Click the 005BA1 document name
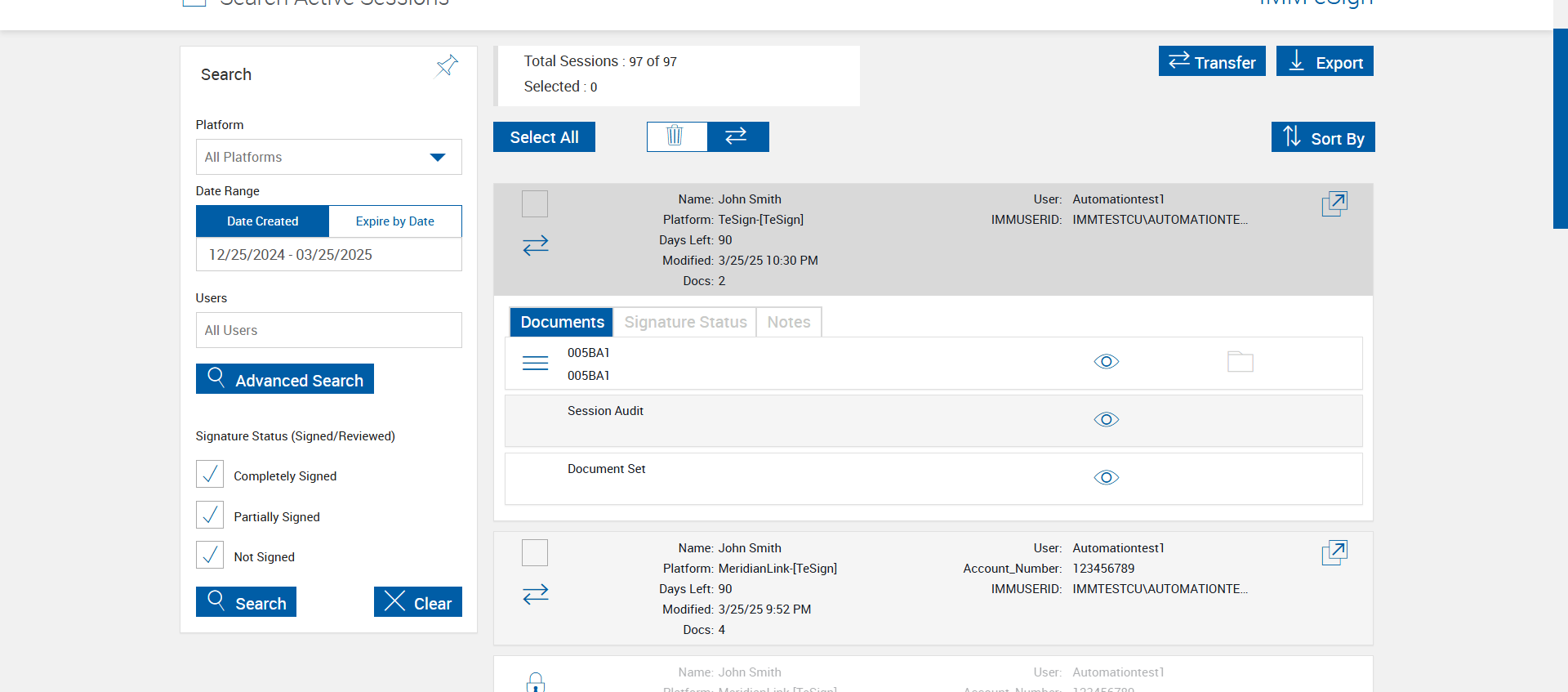The height and width of the screenshot is (692, 1568). coord(589,353)
